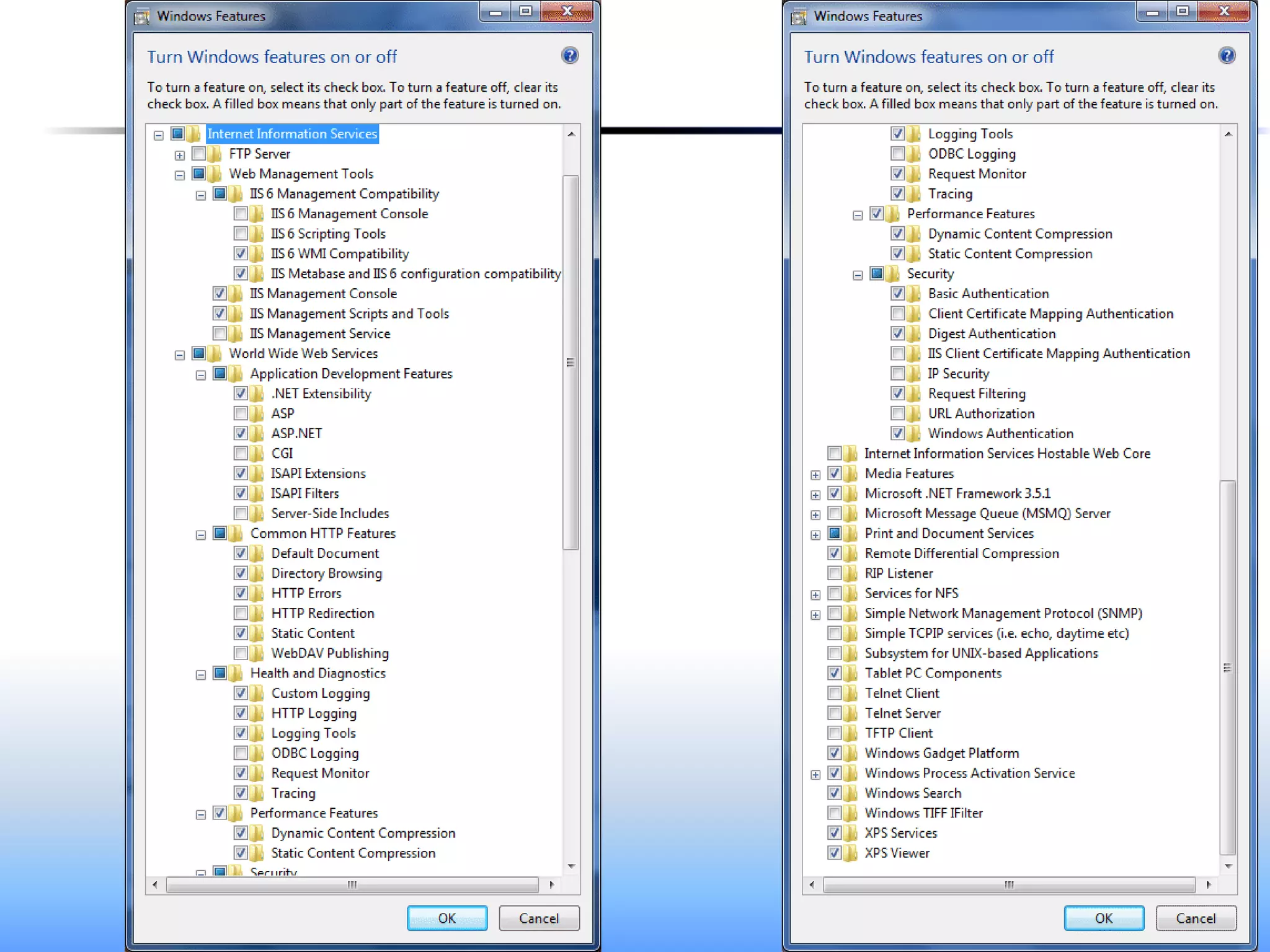The width and height of the screenshot is (1270, 952).
Task: Uncheck the Directory Browsing checkbox
Action: coord(241,573)
